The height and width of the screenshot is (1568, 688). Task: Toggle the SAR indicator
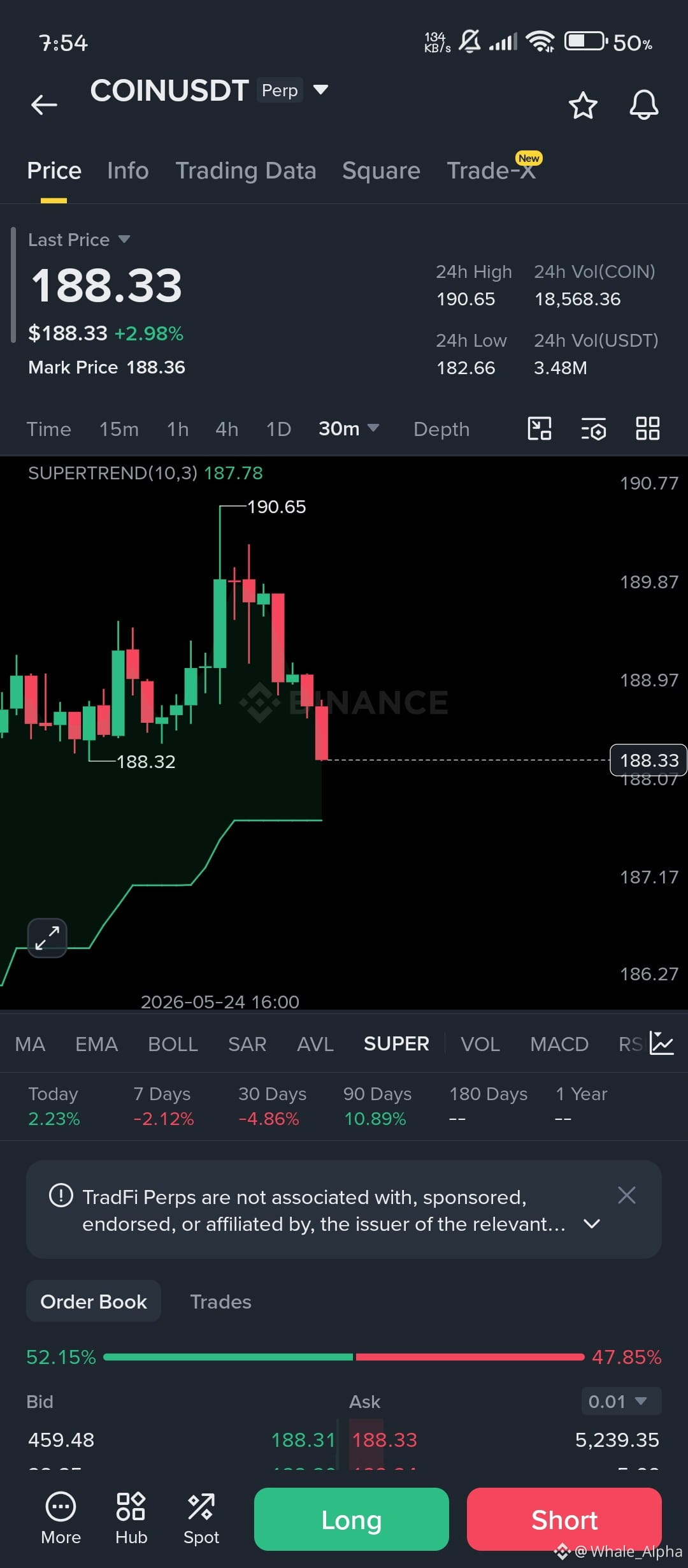tap(247, 1044)
